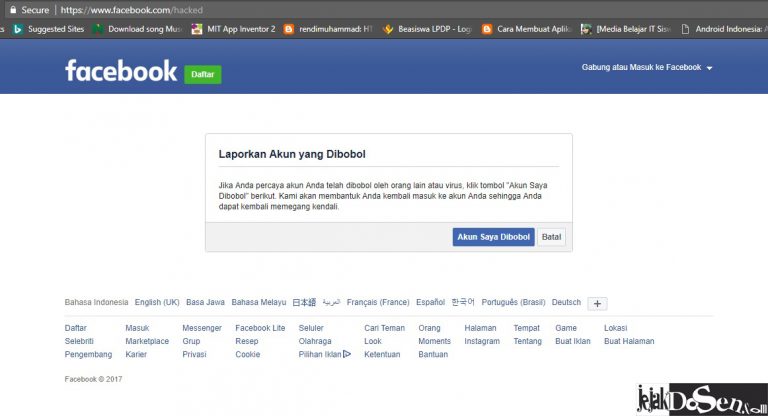Click the Akun Saya Dibobol button
768x416 pixels.
point(493,237)
